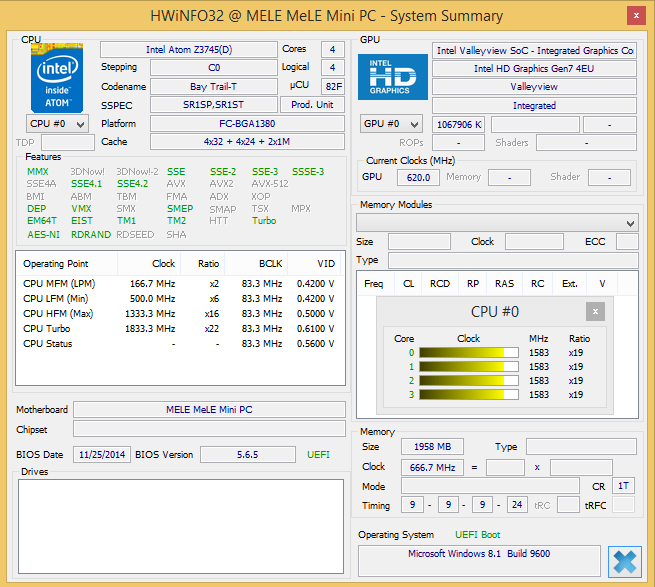Click the Intel Atom Z3745(D) name field
Screen dimensions: 655x587
tap(189, 49)
